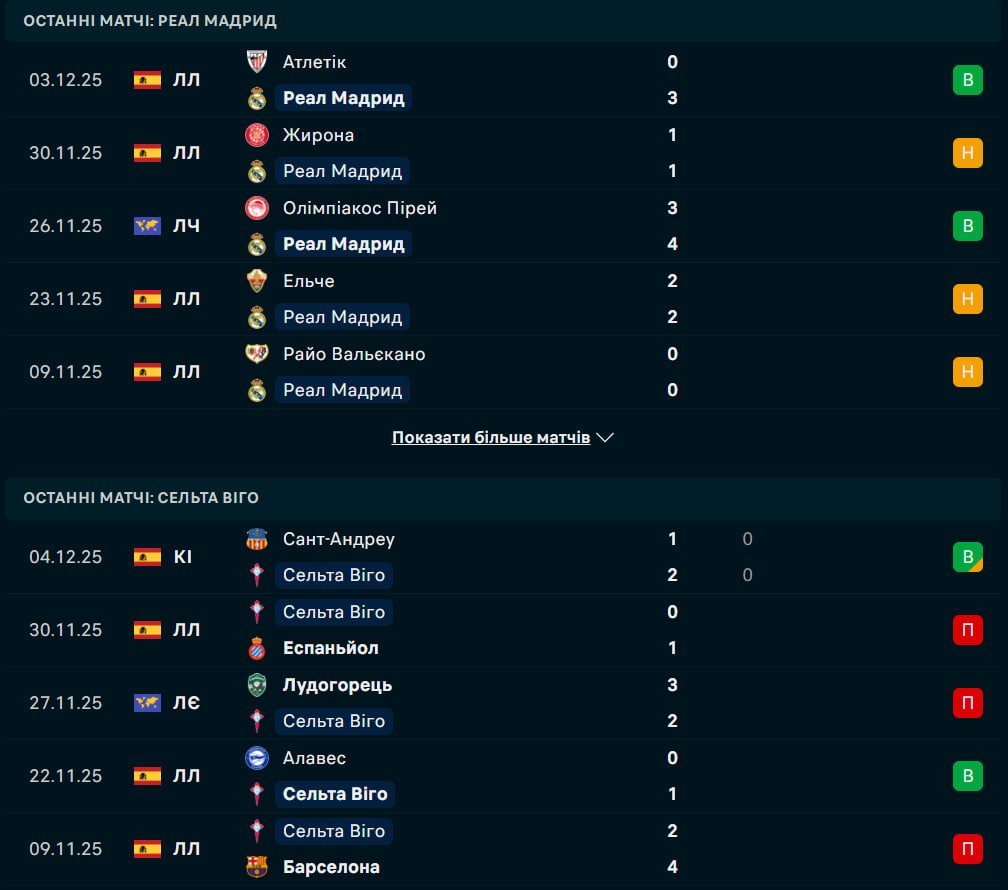This screenshot has height=890, width=1008.
Task: Click the Ludogorets club crest icon
Action: click(257, 685)
